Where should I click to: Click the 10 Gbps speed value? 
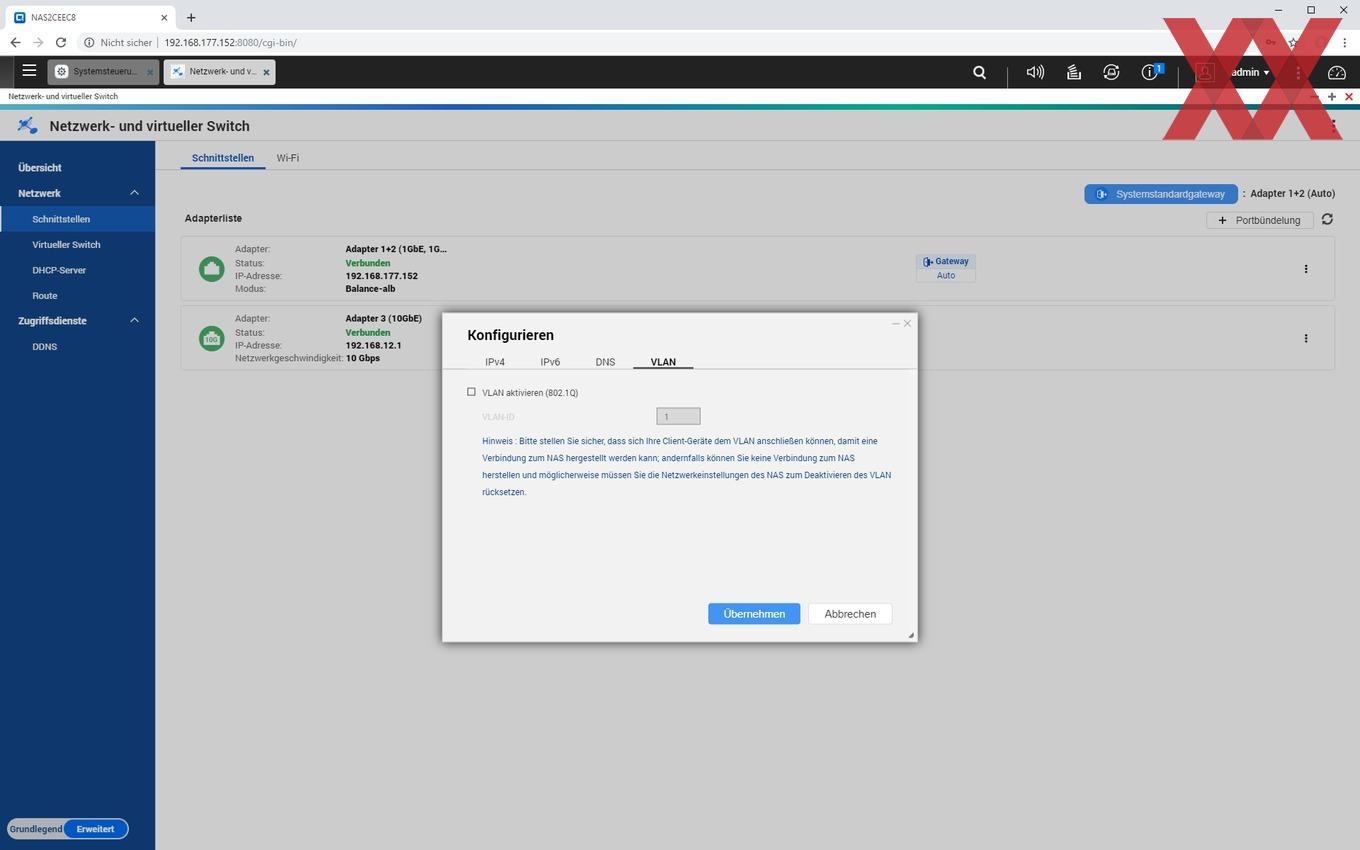(x=362, y=358)
